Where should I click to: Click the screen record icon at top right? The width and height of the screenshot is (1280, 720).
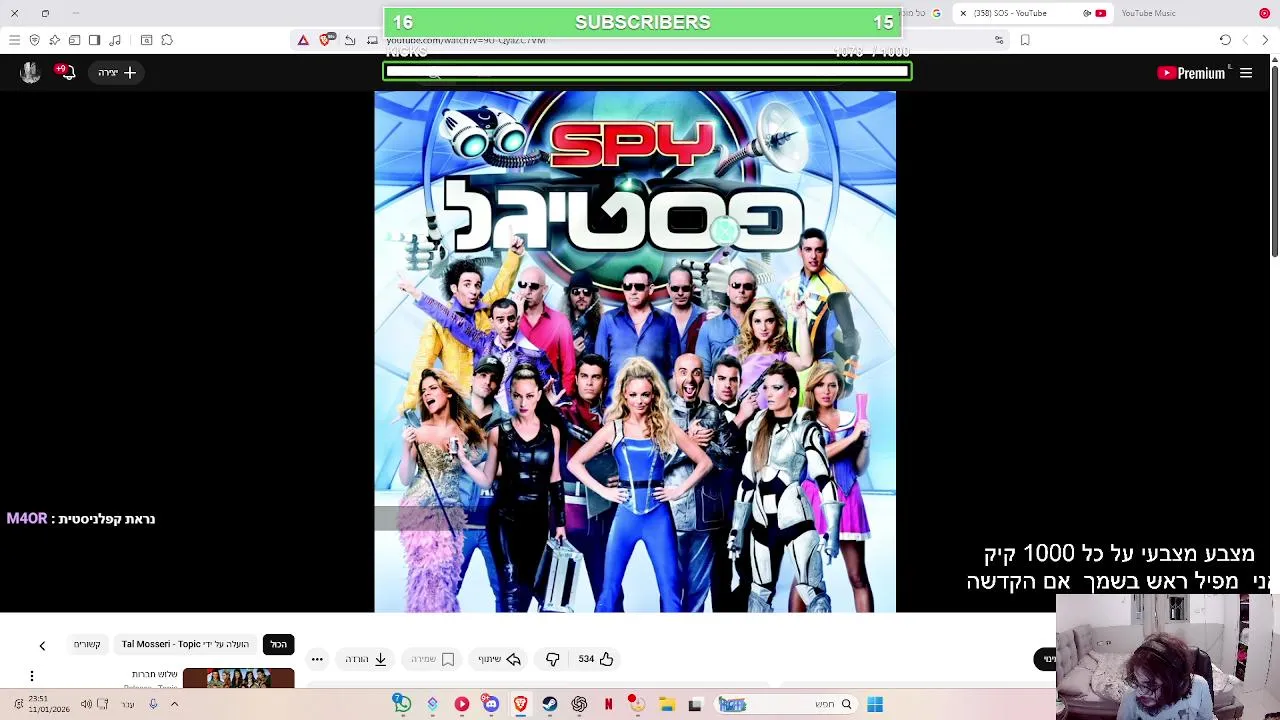coord(1264,13)
